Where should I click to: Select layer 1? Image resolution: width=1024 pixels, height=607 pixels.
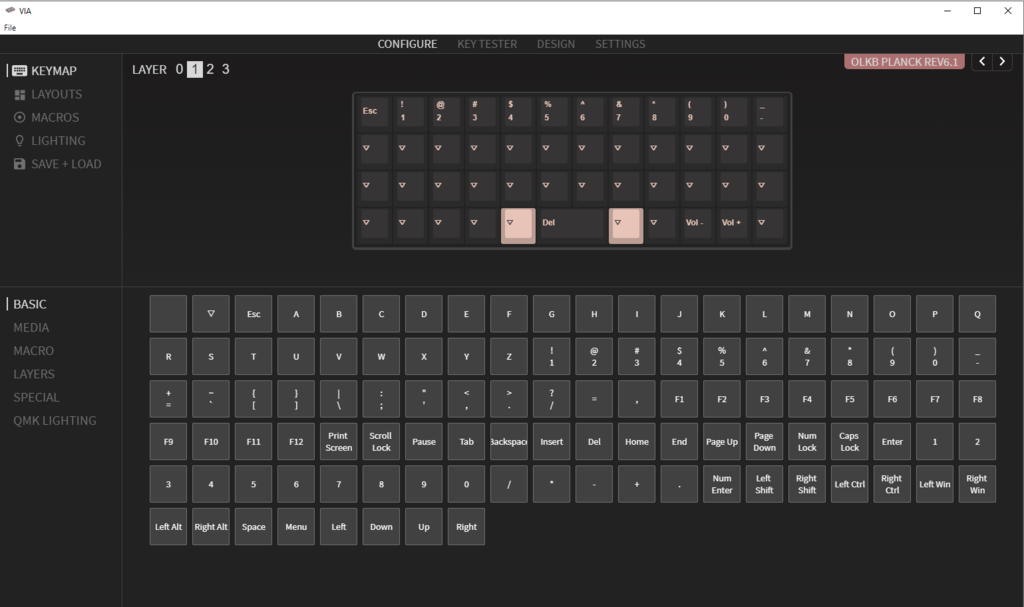[195, 69]
